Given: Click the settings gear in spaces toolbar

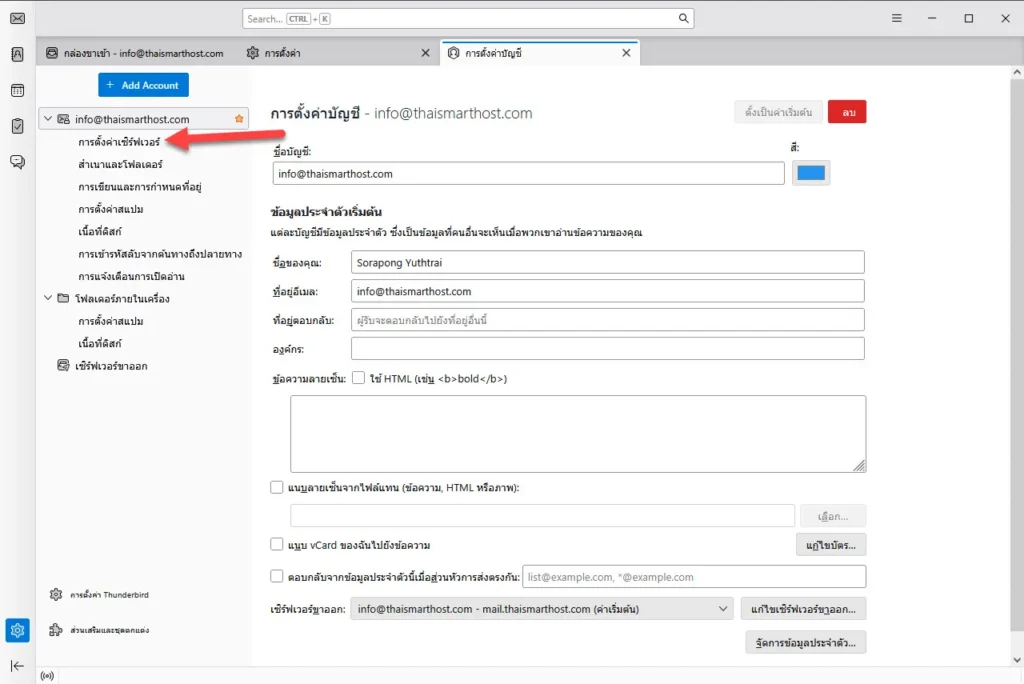Looking at the screenshot, I should [18, 630].
